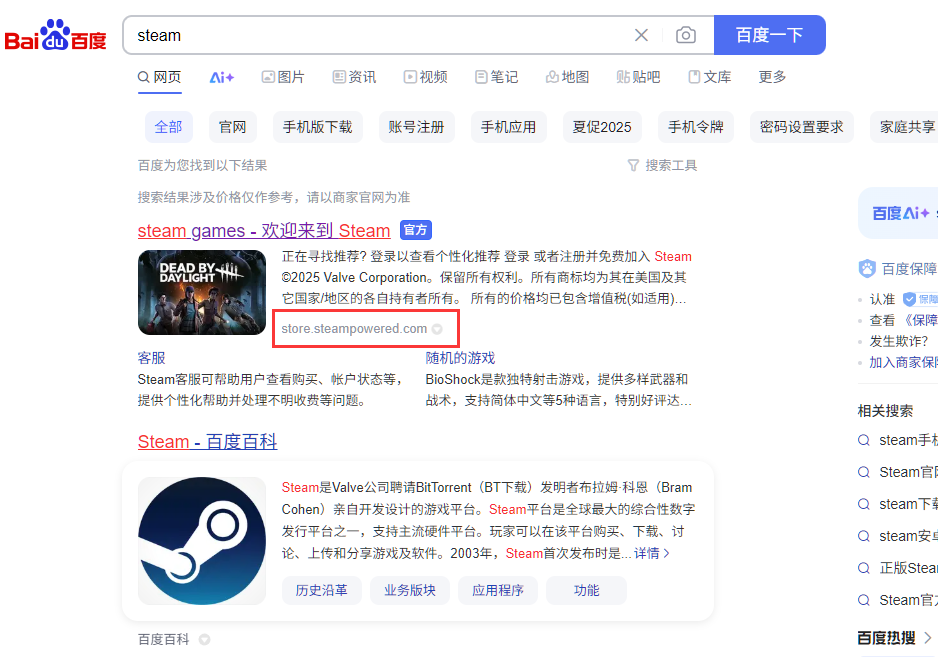Open the 发生欺诈? sidebar link
The height and width of the screenshot is (657, 938).
coord(899,341)
